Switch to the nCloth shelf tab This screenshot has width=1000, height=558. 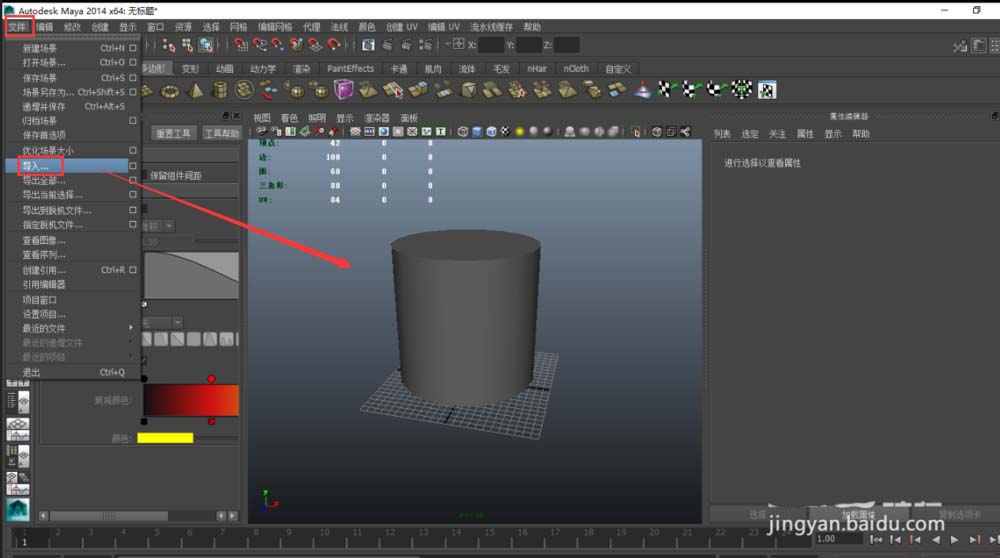pos(576,68)
